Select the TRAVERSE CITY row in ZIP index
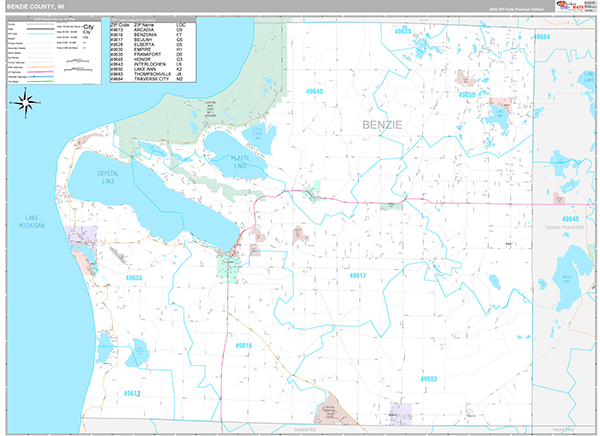Screen dimensions: 600x436 pyautogui.click(x=148, y=79)
